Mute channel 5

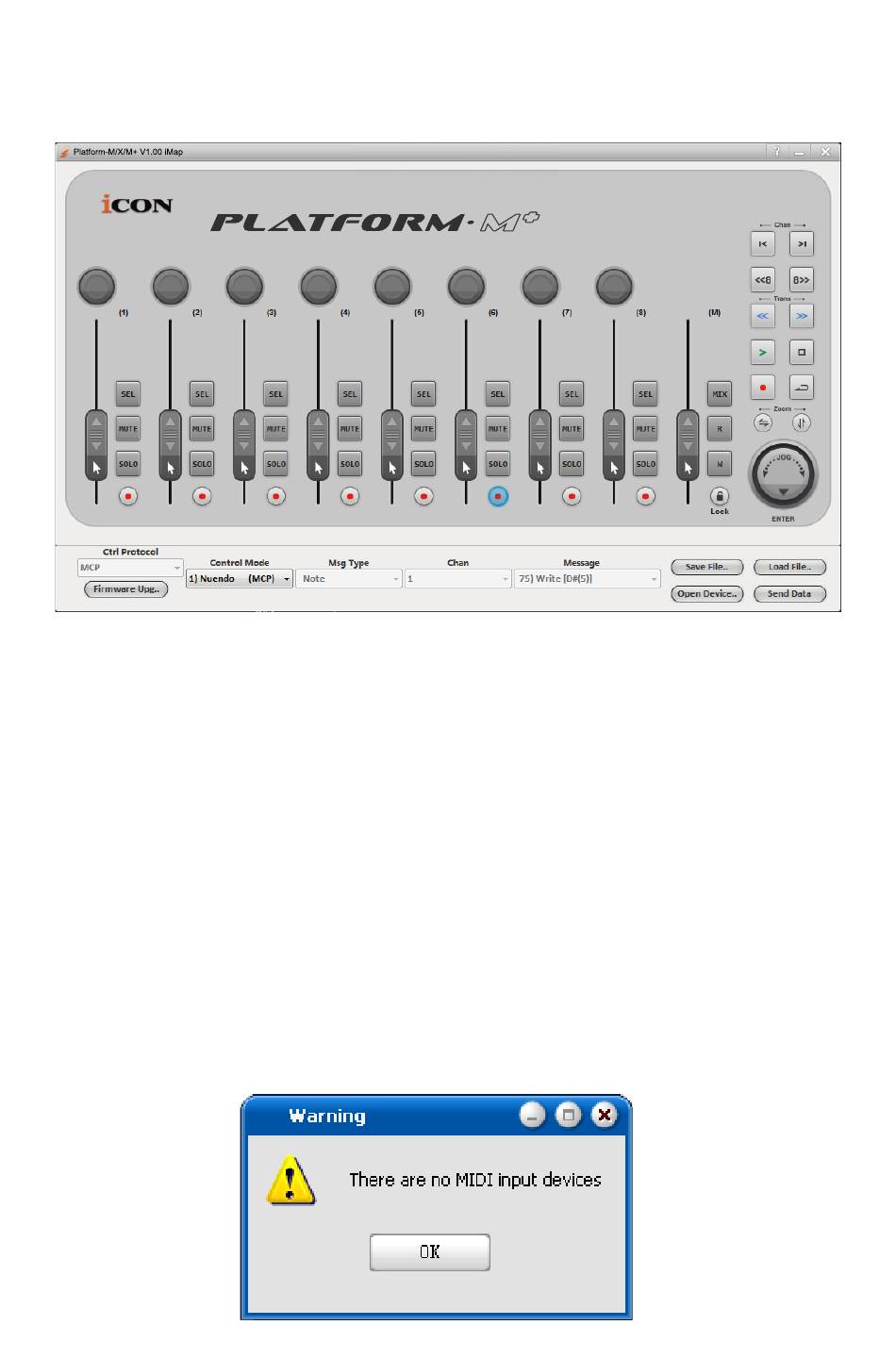click(x=424, y=429)
